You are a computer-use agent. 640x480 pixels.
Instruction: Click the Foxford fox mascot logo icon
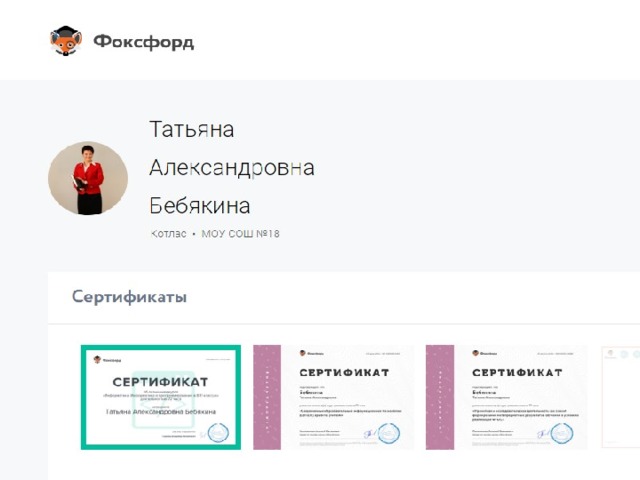coord(66,41)
